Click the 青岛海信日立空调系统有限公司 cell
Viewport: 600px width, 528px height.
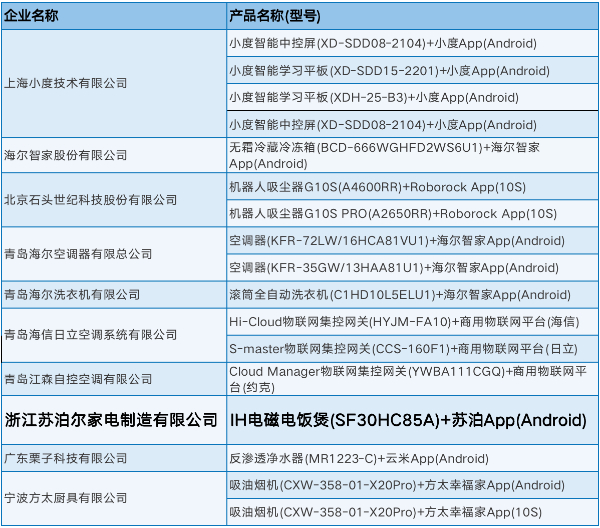pyautogui.click(x=84, y=334)
